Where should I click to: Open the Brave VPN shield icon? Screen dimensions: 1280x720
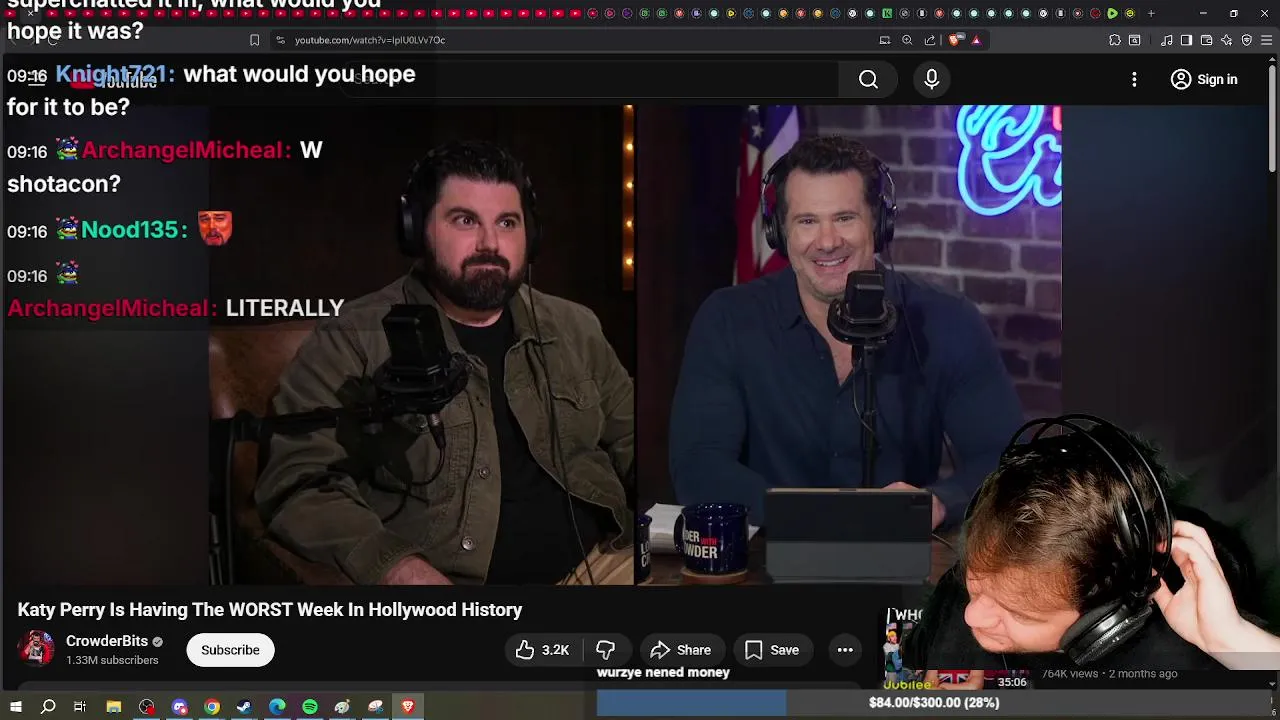(x=1247, y=40)
